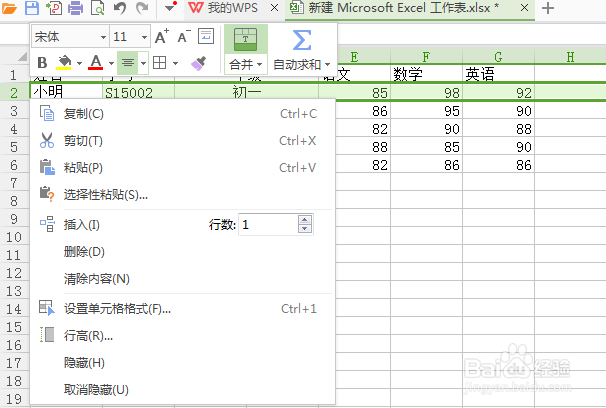Select row 2 header
This screenshot has height=408, width=606.
(14, 92)
